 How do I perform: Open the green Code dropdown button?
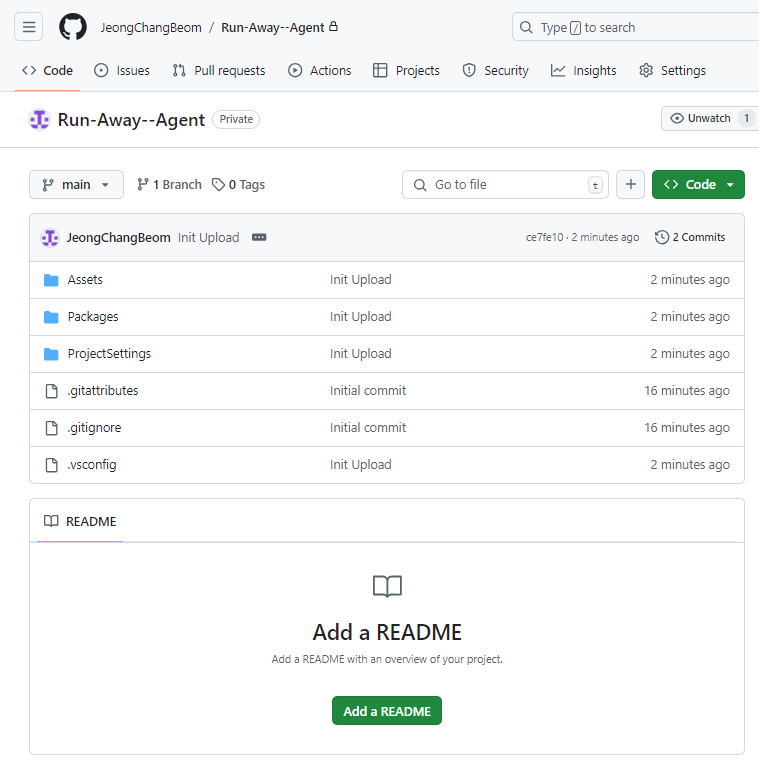click(x=698, y=185)
